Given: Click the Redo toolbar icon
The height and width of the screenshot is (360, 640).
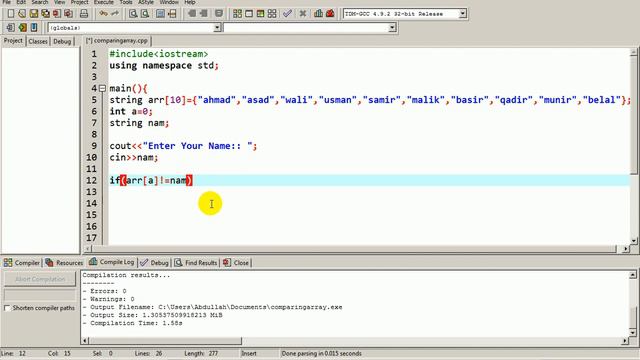Looking at the screenshot, I should (115, 13).
